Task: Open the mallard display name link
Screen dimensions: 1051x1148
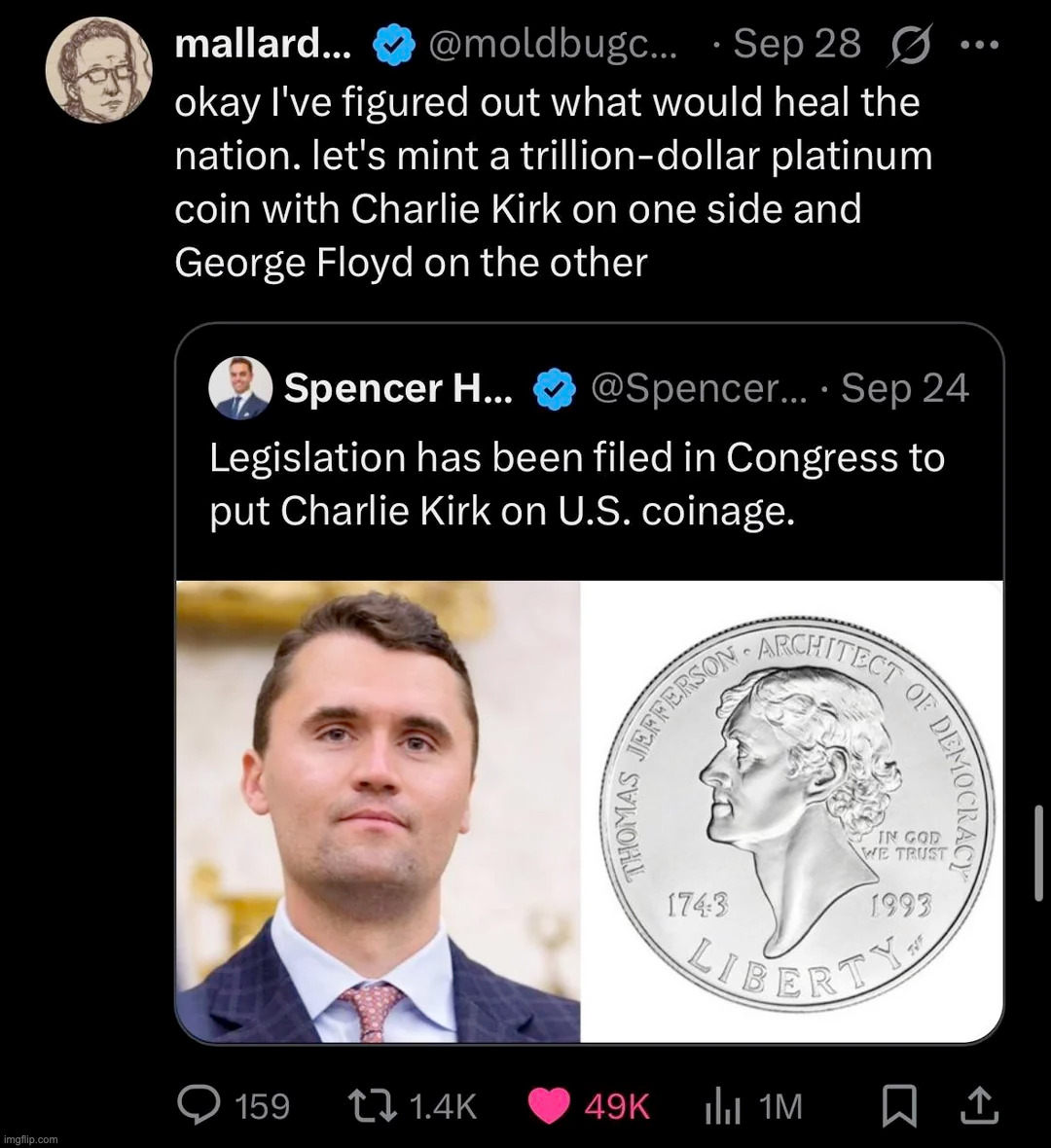Action: pos(263,44)
